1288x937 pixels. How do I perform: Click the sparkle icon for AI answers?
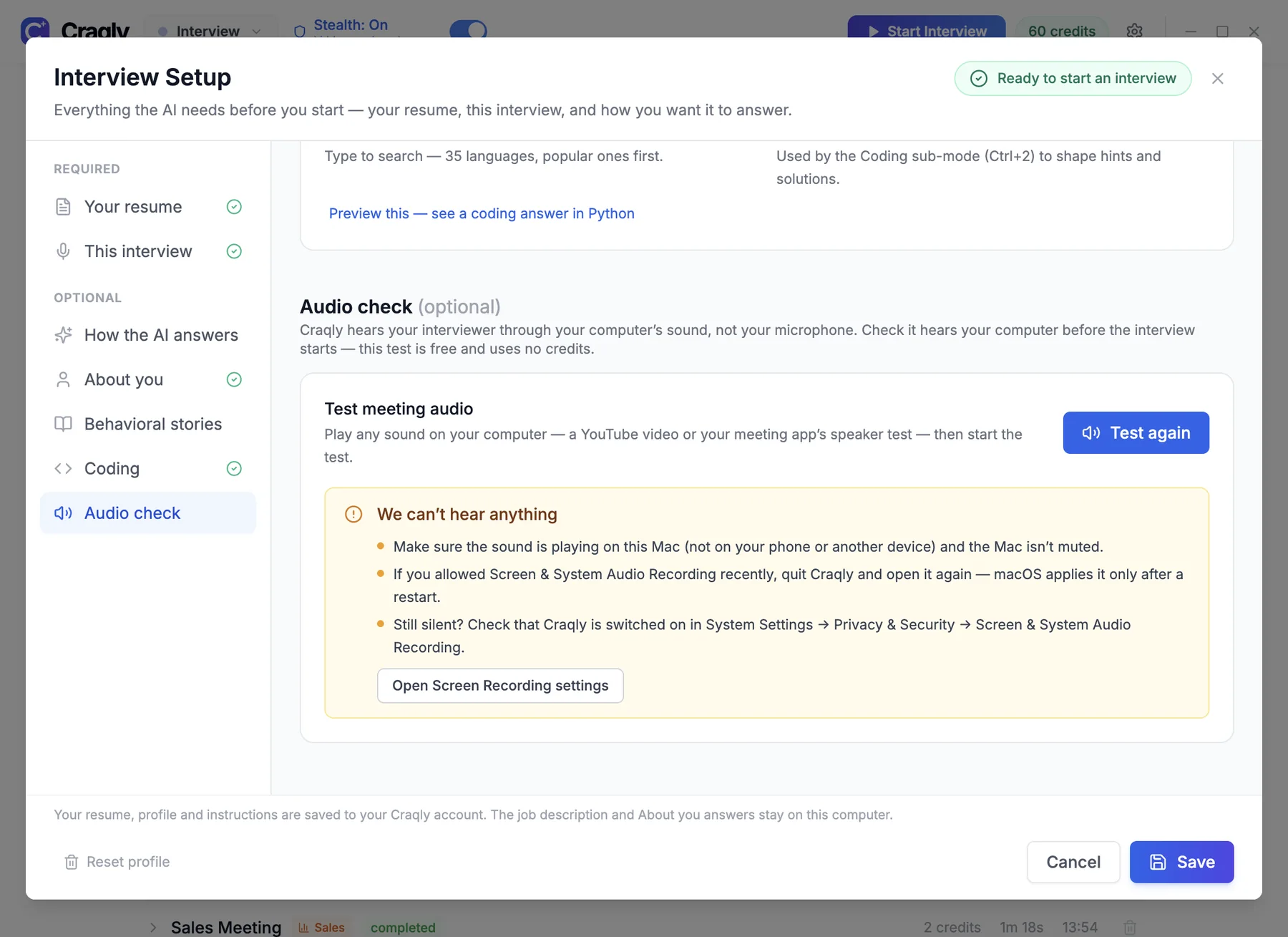63,335
